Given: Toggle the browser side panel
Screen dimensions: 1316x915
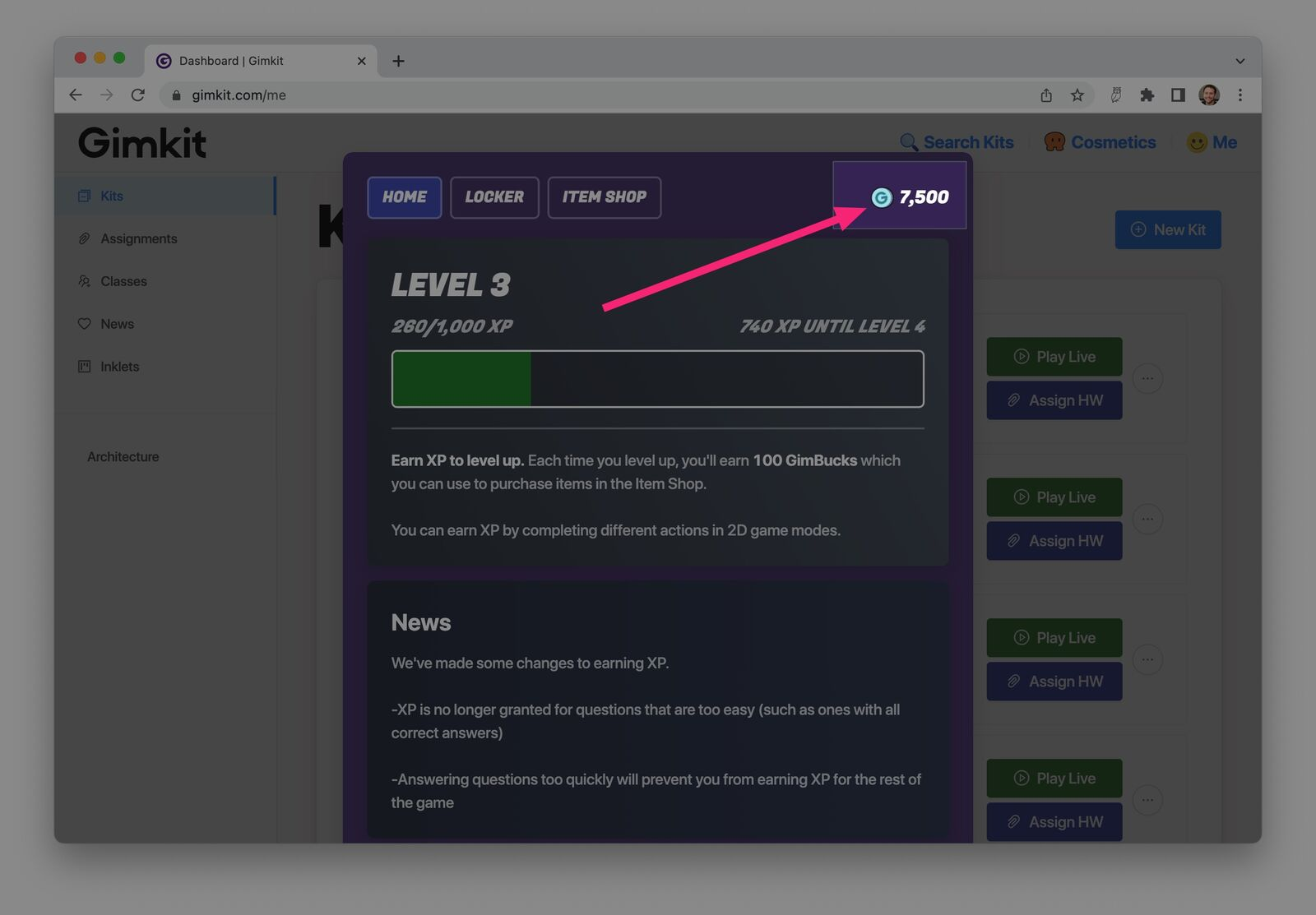Looking at the screenshot, I should click(1178, 95).
